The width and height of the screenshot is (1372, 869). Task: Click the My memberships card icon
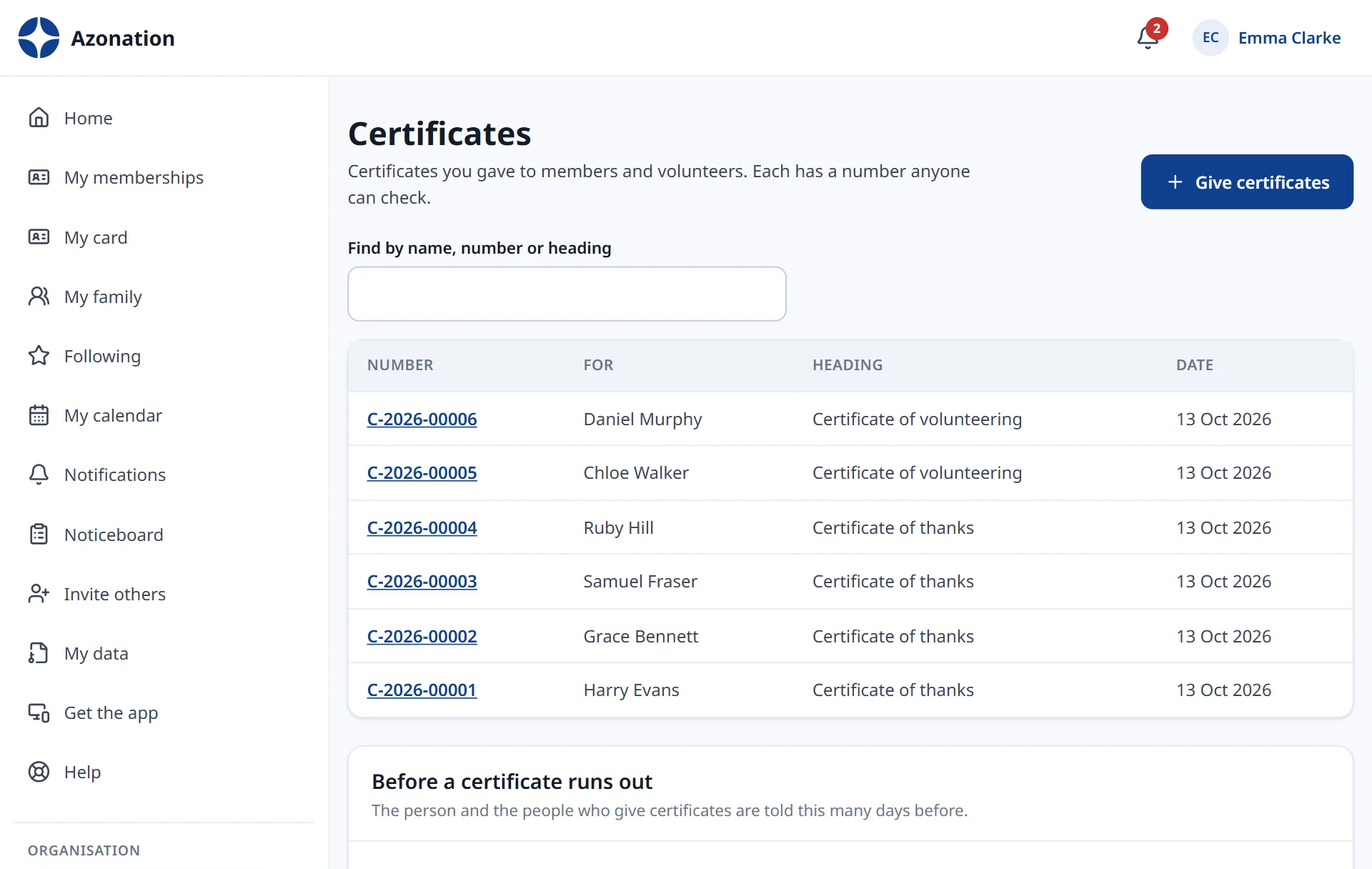coord(39,177)
